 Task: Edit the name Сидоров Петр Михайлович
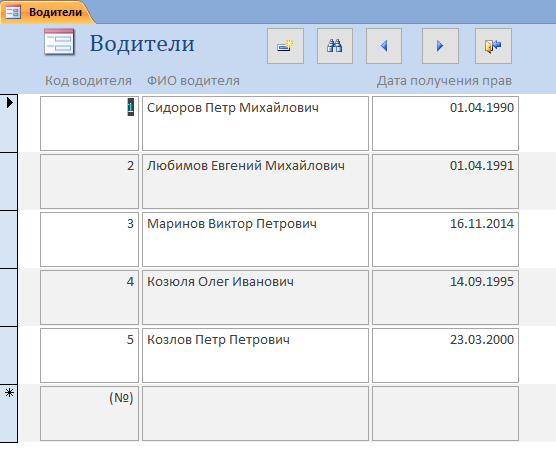pos(255,123)
